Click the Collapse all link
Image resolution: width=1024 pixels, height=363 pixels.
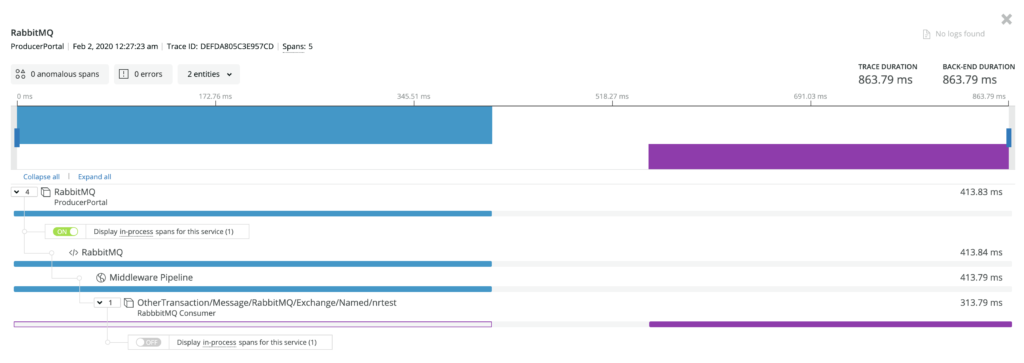(x=42, y=177)
